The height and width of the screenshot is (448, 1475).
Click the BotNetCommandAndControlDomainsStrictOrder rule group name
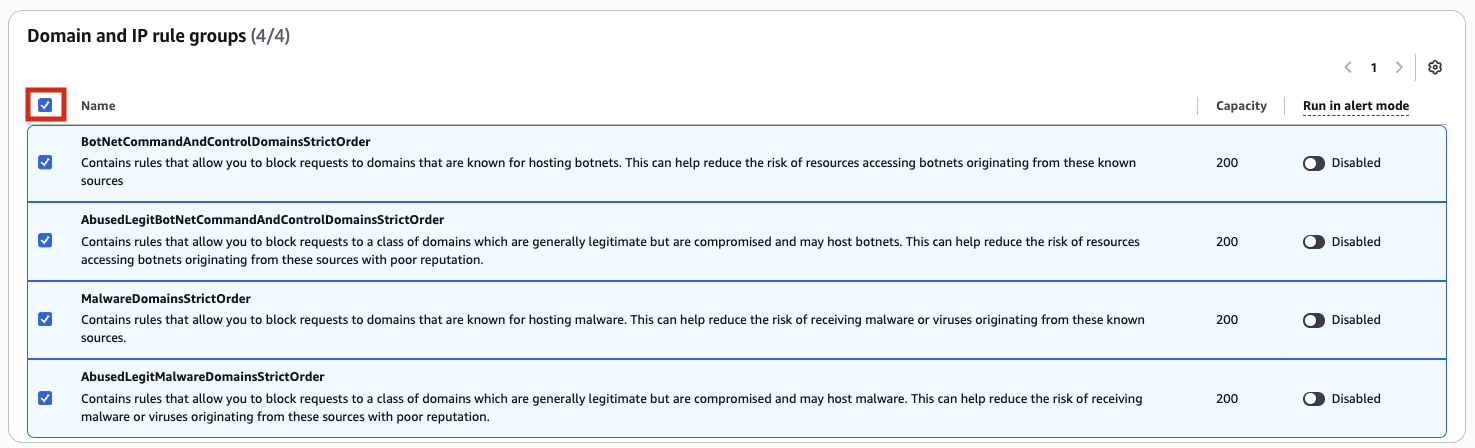(225, 142)
